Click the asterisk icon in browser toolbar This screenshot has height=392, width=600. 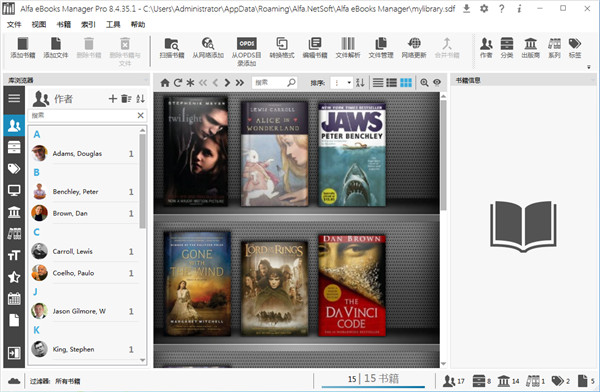190,82
